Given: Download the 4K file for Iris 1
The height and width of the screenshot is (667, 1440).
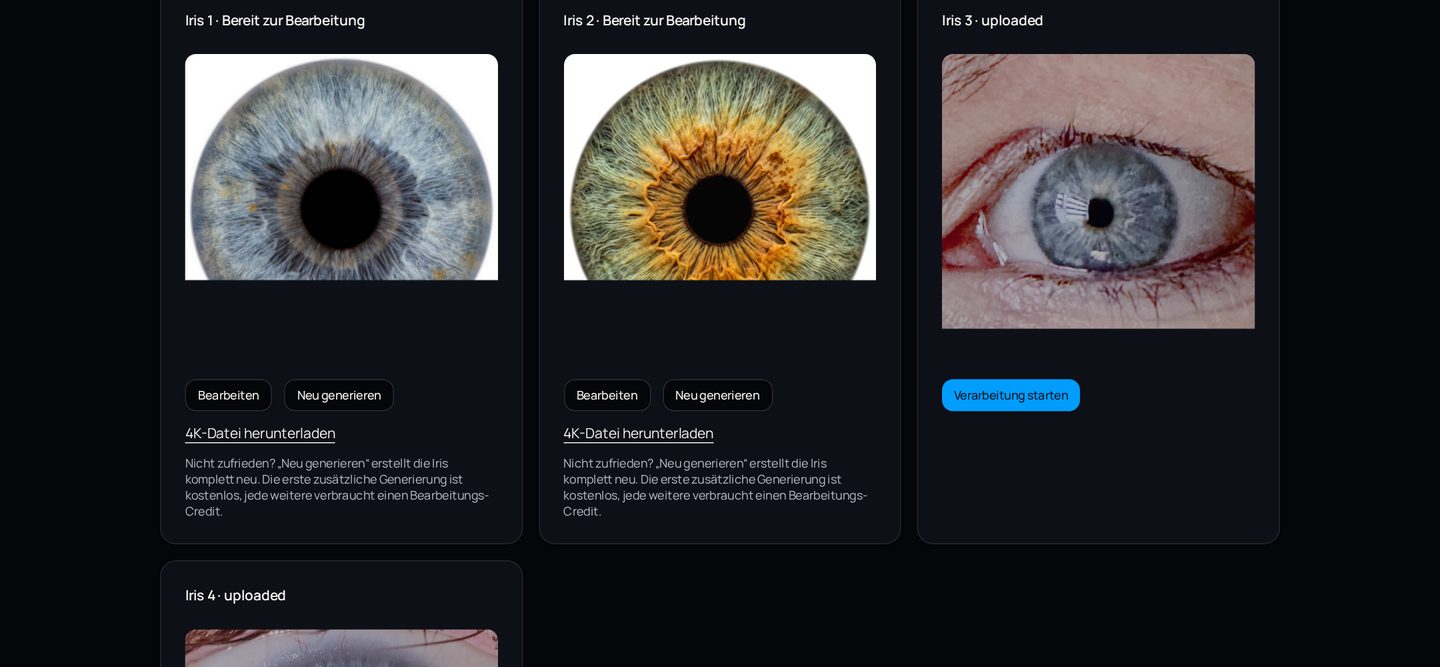Looking at the screenshot, I should pos(260,433).
